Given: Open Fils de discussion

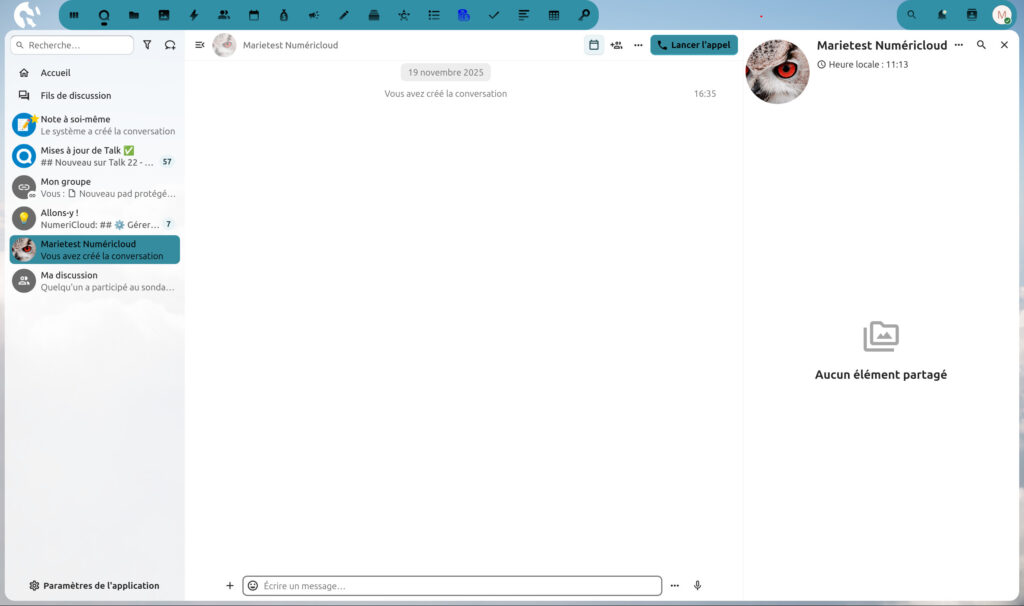Looking at the screenshot, I should (95, 95).
